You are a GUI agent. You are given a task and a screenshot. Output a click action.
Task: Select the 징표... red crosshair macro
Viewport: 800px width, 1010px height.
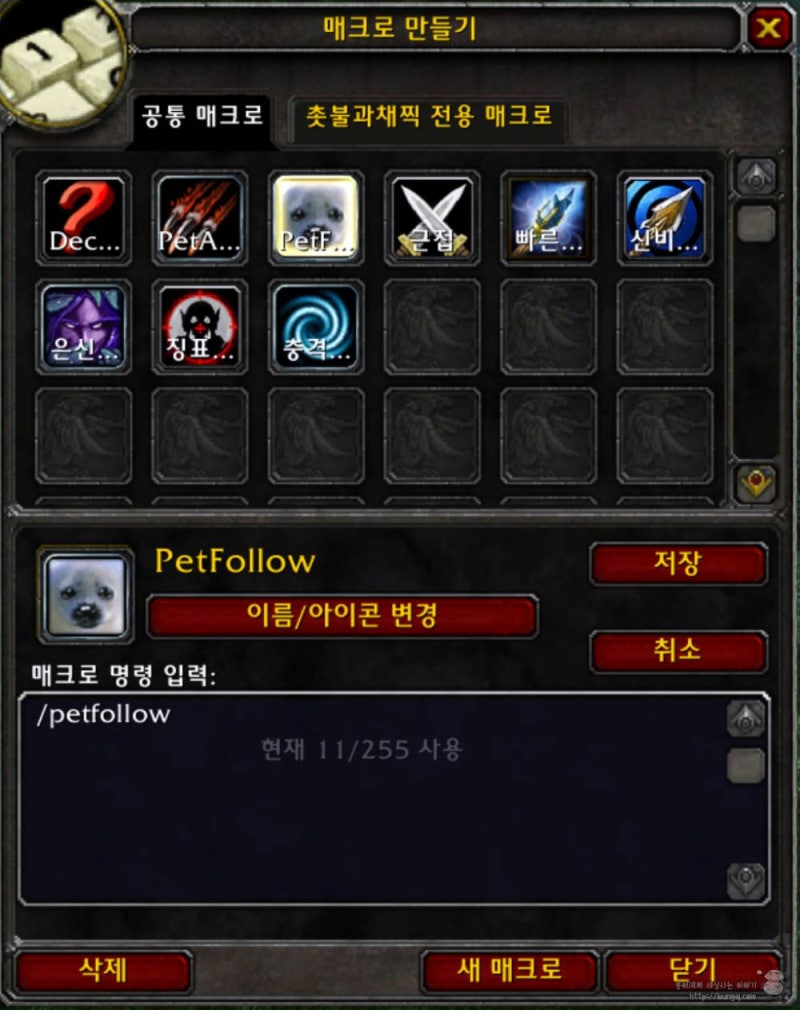click(x=200, y=327)
